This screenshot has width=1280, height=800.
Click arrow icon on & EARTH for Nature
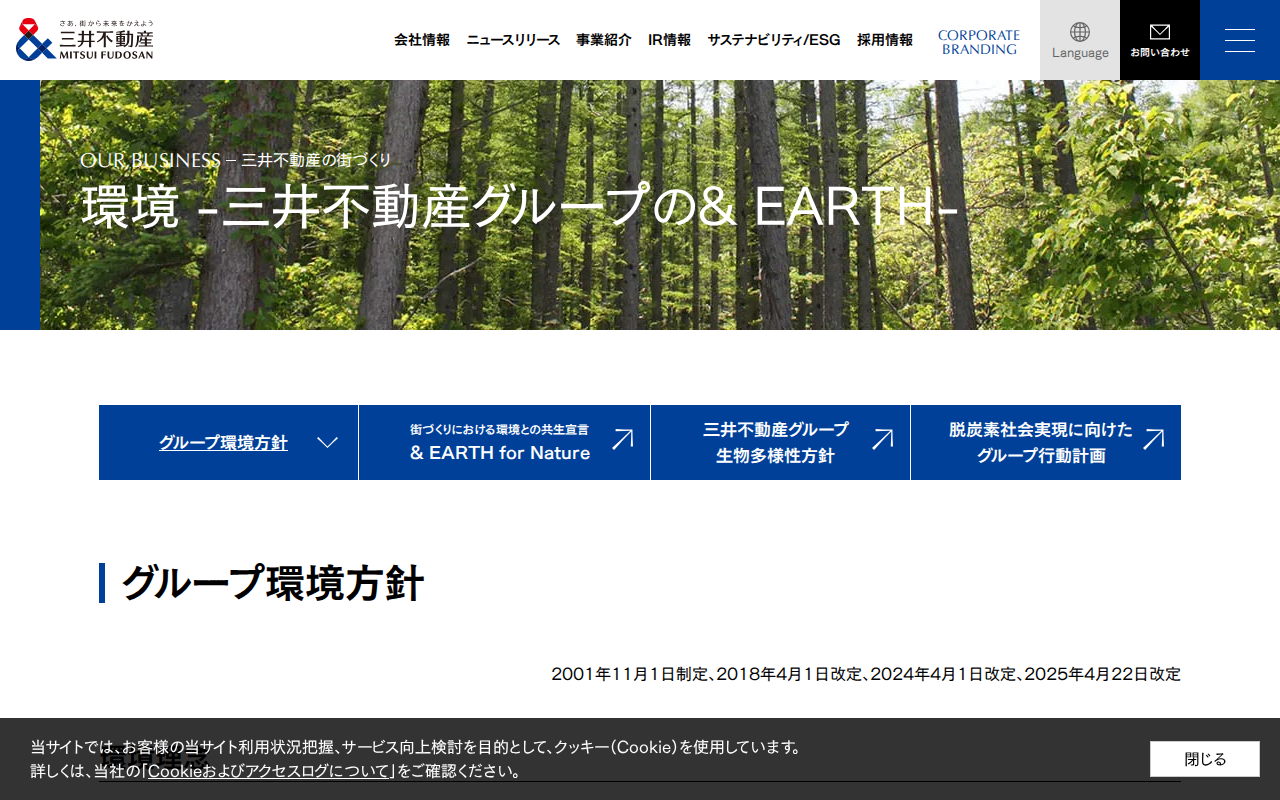coord(622,439)
